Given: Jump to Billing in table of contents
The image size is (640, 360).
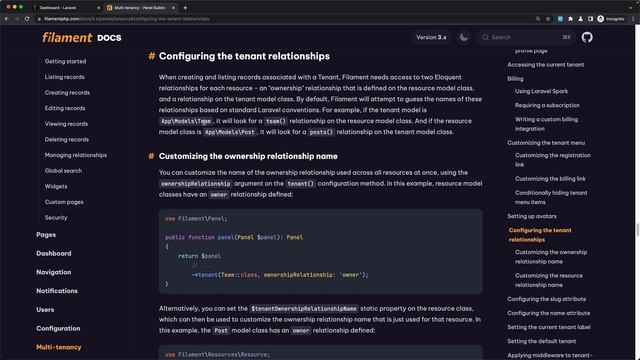Looking at the screenshot, I should 515,79.
